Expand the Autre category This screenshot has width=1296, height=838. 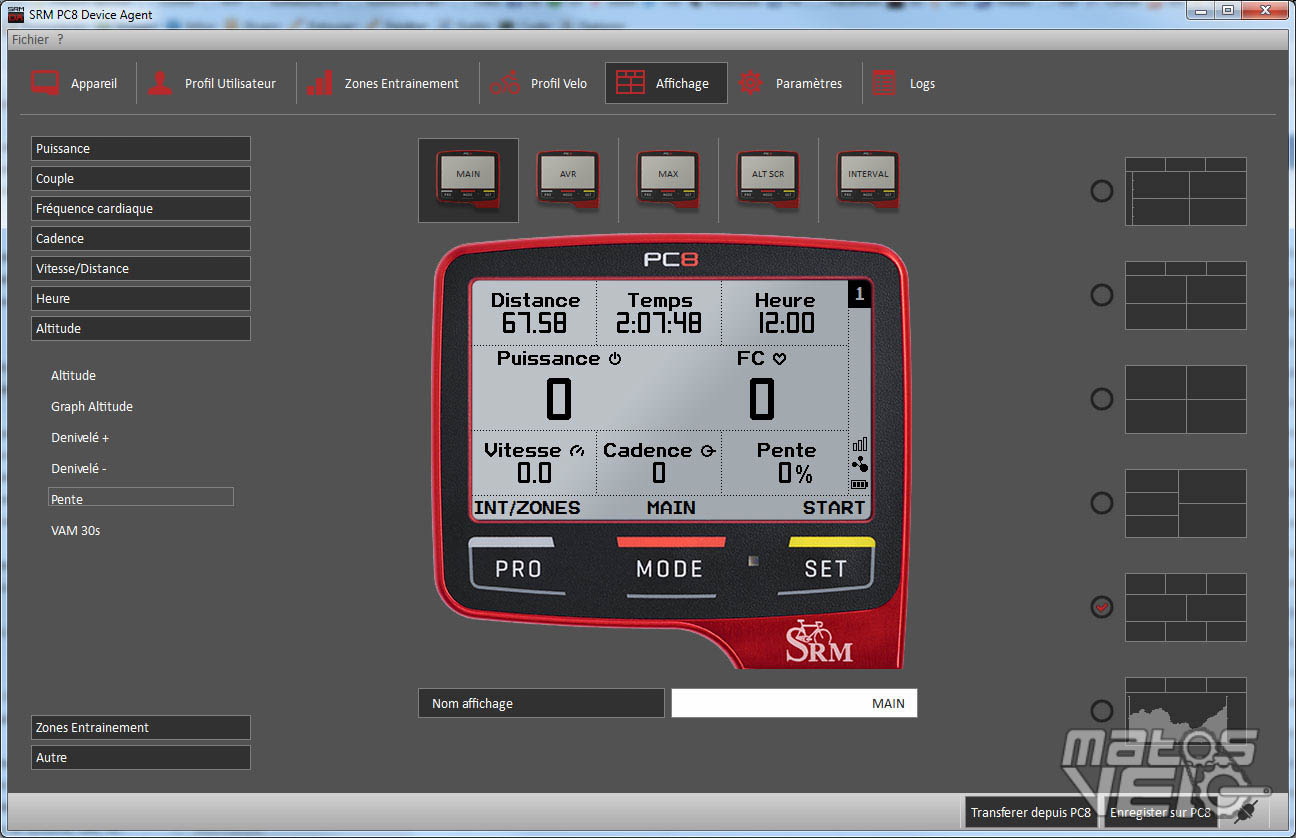(x=141, y=757)
